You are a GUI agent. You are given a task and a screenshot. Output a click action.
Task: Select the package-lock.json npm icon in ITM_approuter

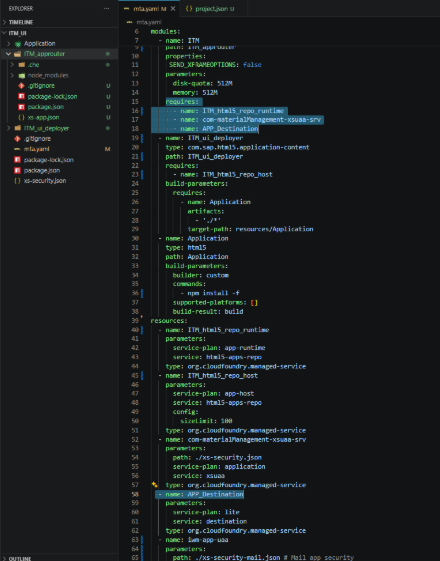(x=21, y=96)
